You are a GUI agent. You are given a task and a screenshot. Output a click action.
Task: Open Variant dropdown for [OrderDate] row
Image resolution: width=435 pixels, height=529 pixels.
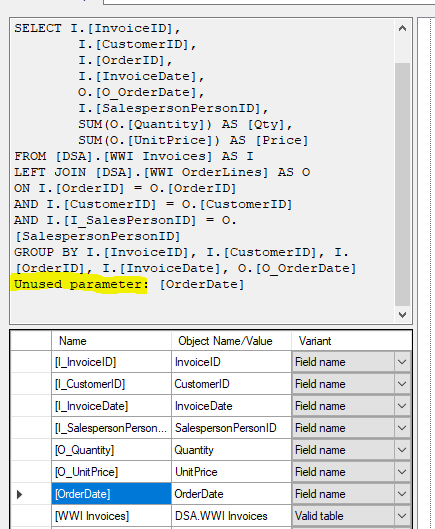point(402,494)
